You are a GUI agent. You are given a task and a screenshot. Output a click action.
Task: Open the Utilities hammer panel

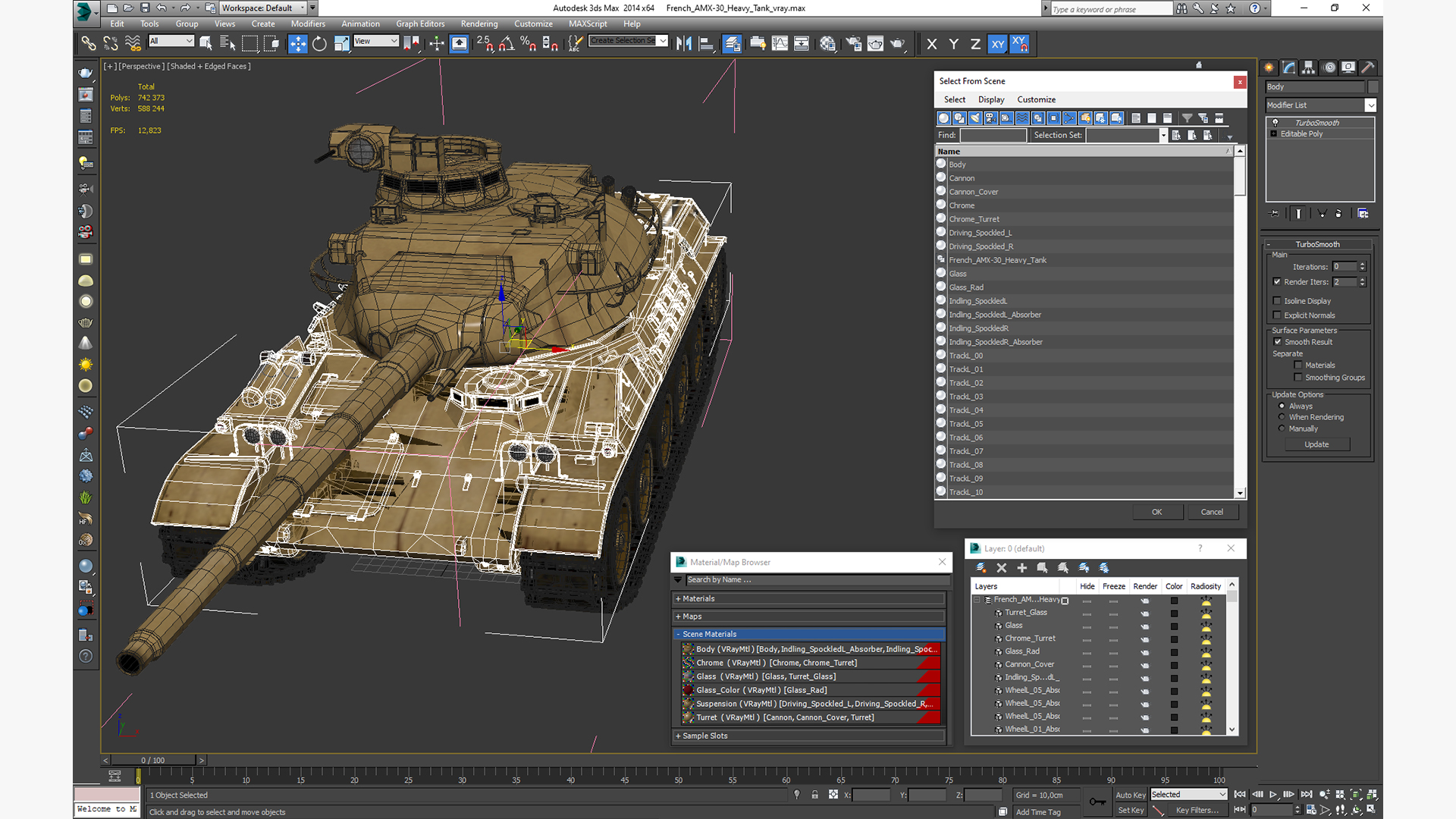click(x=1368, y=67)
